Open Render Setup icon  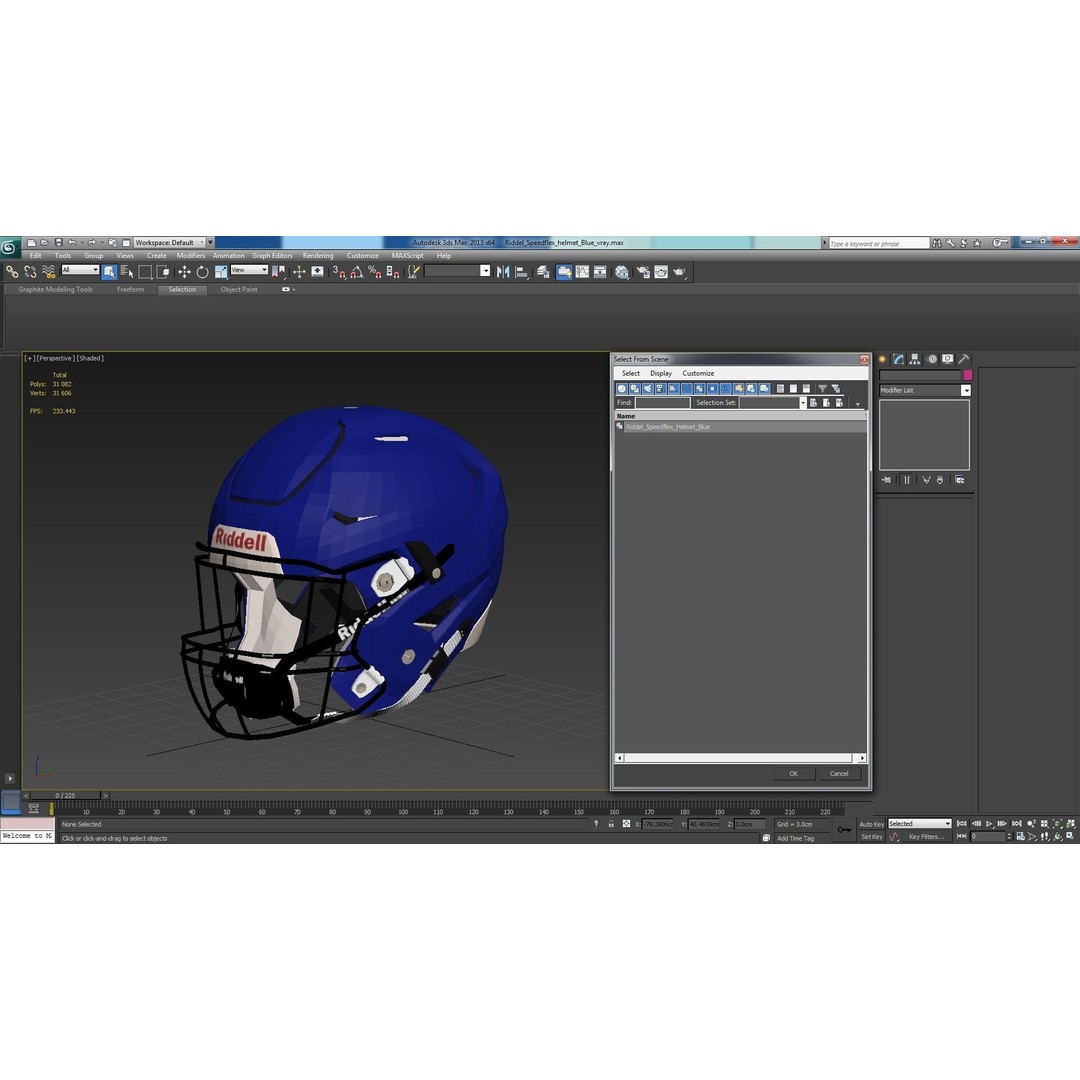(643, 272)
